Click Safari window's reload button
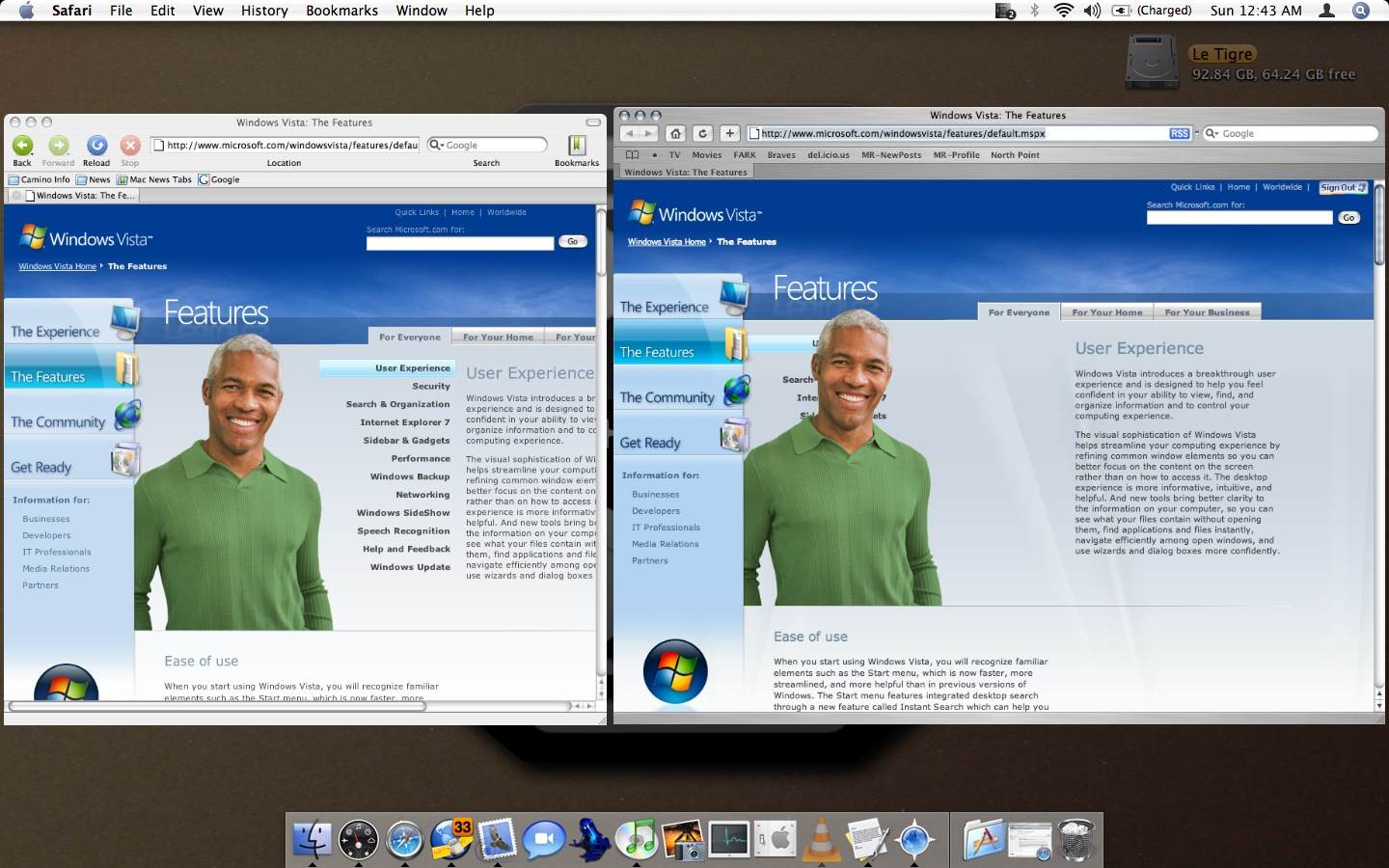 (703, 133)
